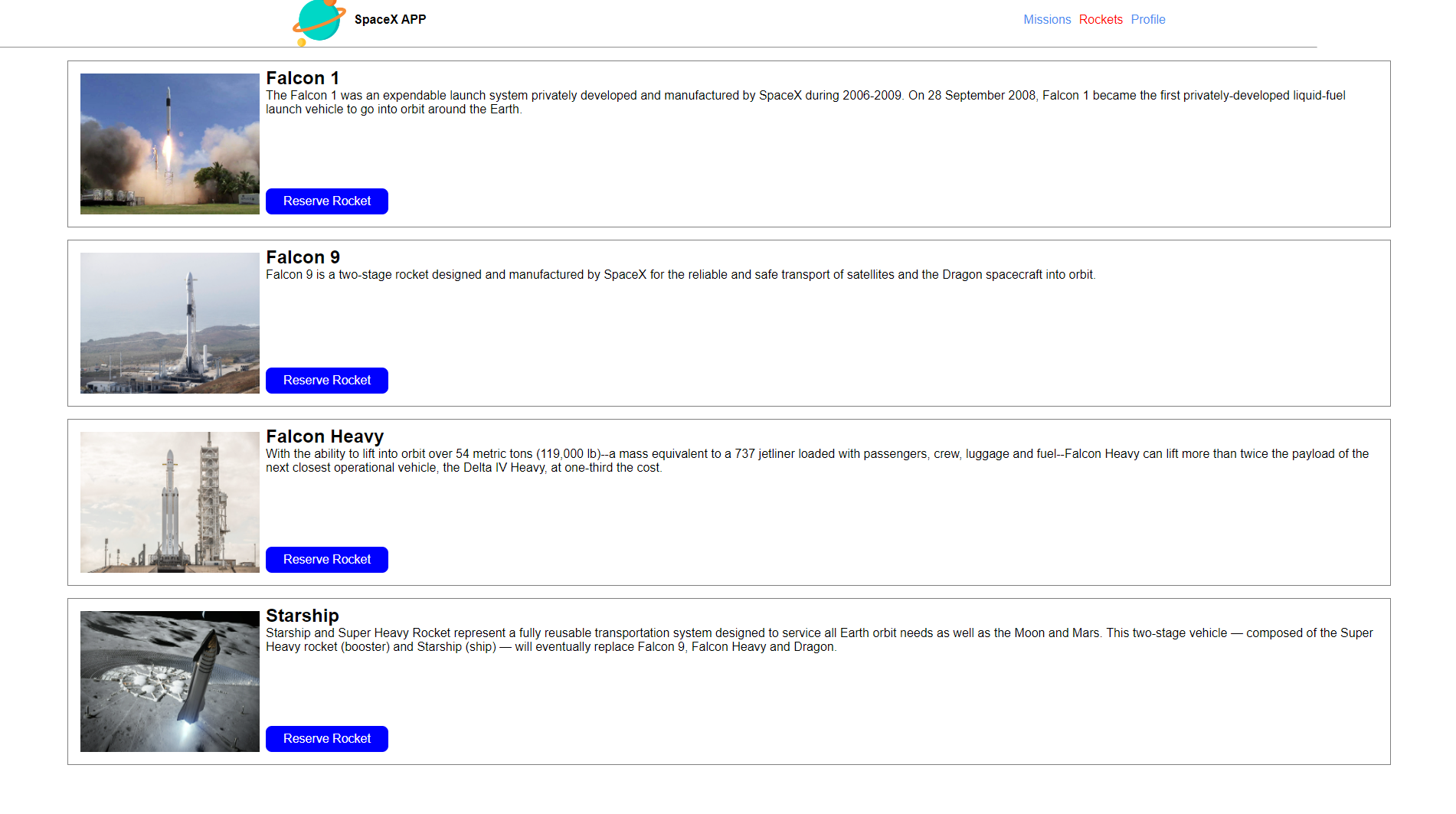Select the Falcon Heavy heading
This screenshot has width=1456, height=814.
(x=325, y=436)
